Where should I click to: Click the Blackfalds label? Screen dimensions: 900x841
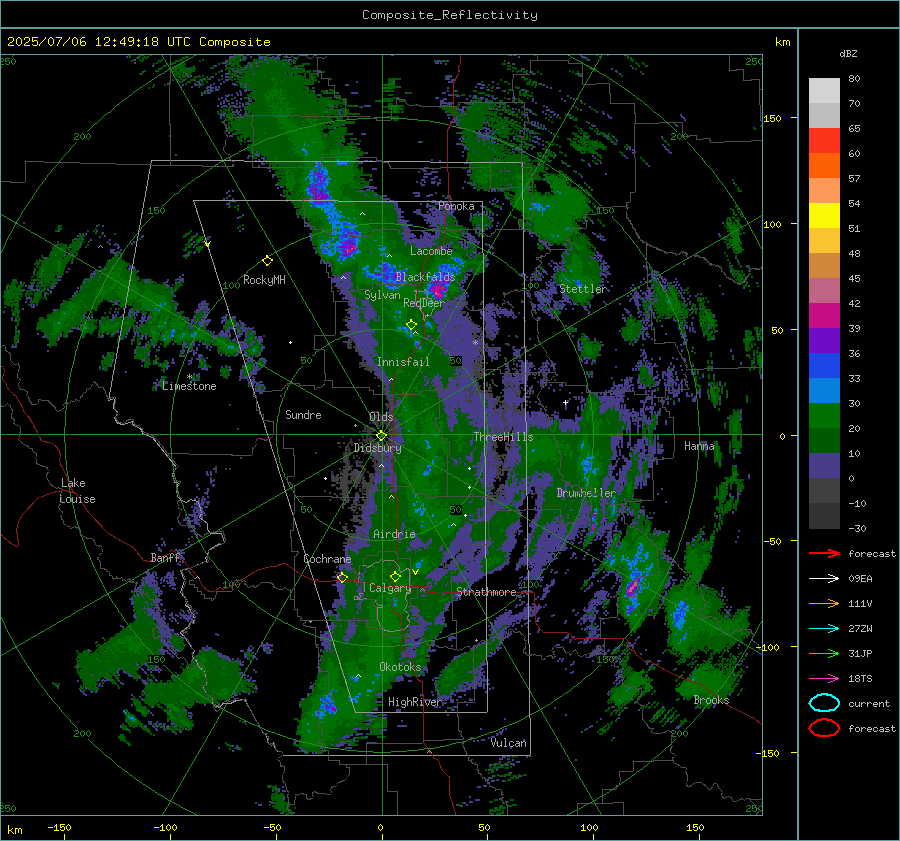click(x=425, y=277)
